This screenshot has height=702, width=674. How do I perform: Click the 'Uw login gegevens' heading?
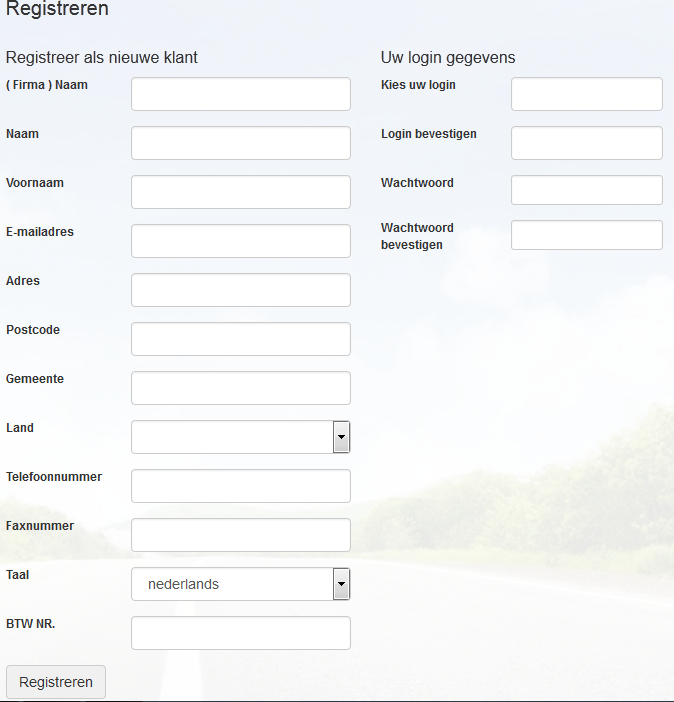pyautogui.click(x=448, y=58)
